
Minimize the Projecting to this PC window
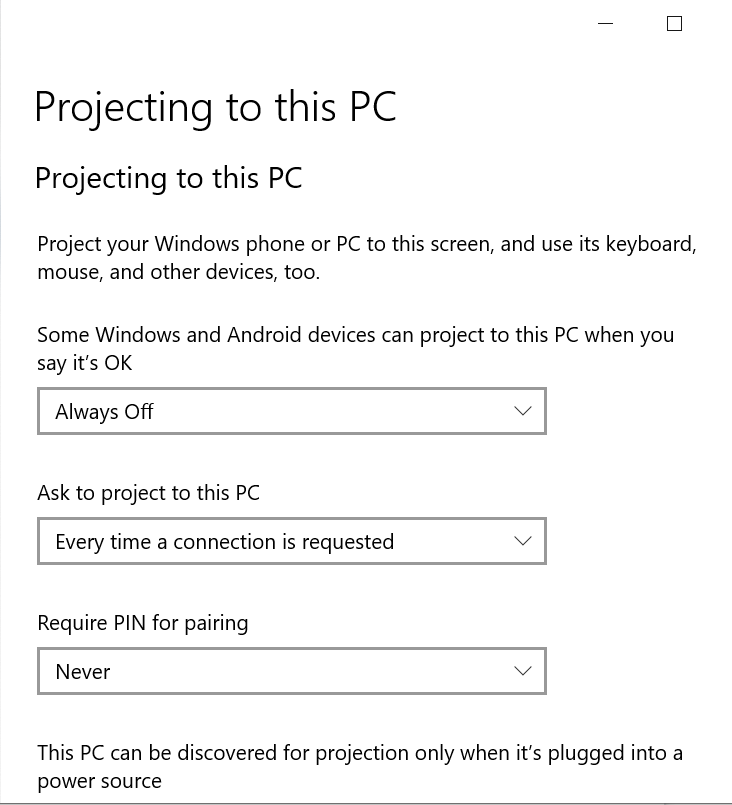pyautogui.click(x=605, y=24)
